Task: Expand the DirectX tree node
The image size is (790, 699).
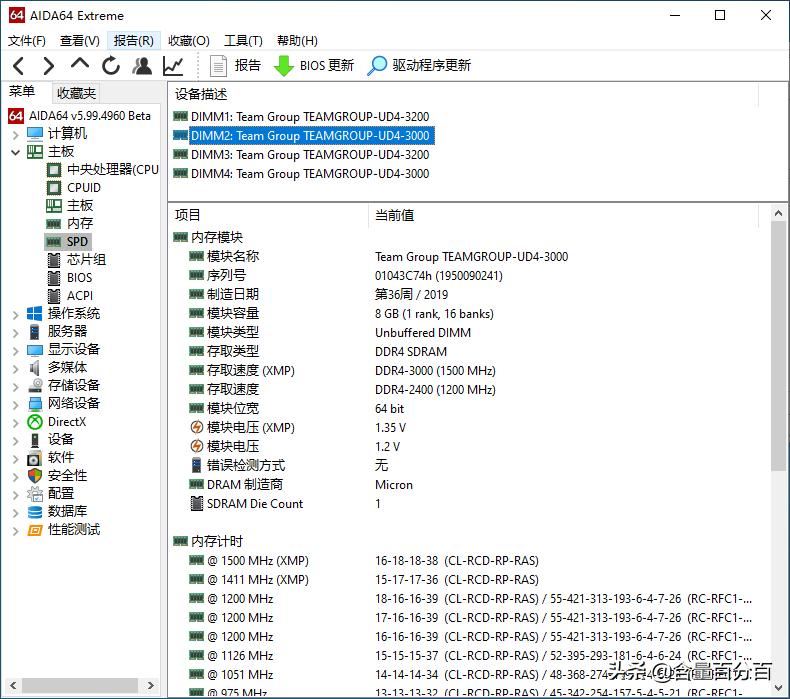Action: [x=16, y=422]
